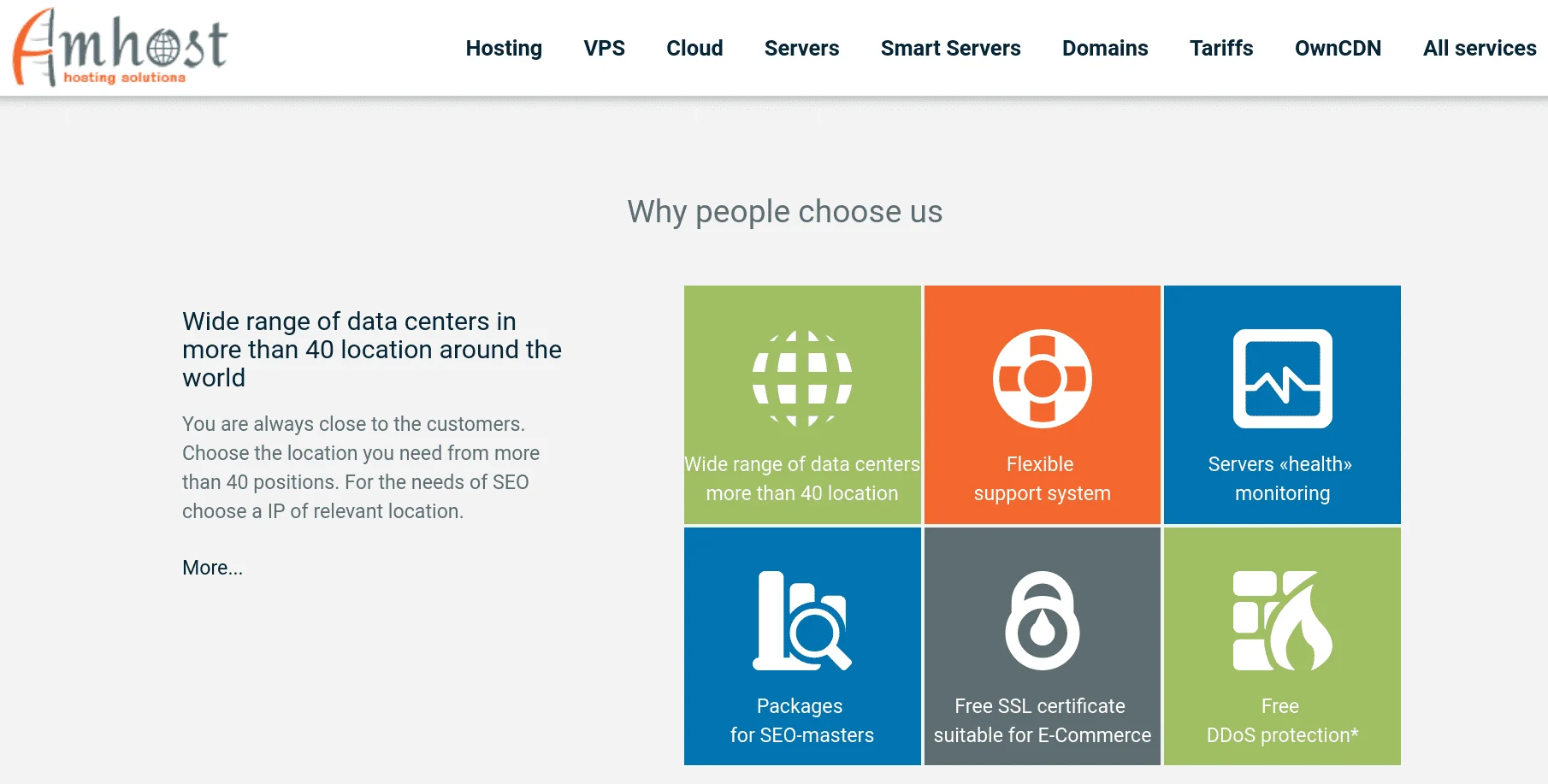Open the VPS menu item
The width and height of the screenshot is (1548, 784).
click(x=604, y=48)
